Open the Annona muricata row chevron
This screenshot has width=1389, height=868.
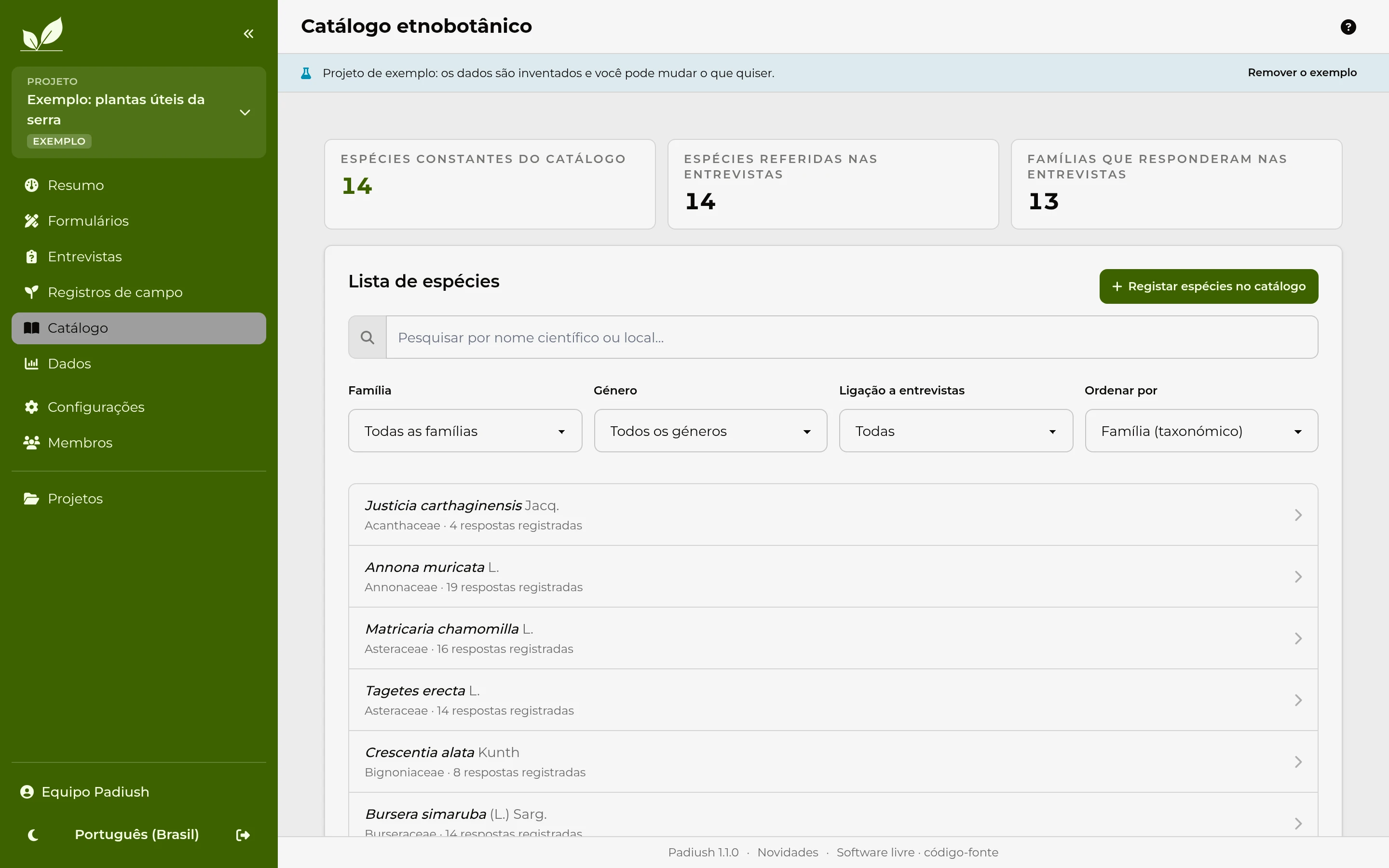tap(1298, 577)
